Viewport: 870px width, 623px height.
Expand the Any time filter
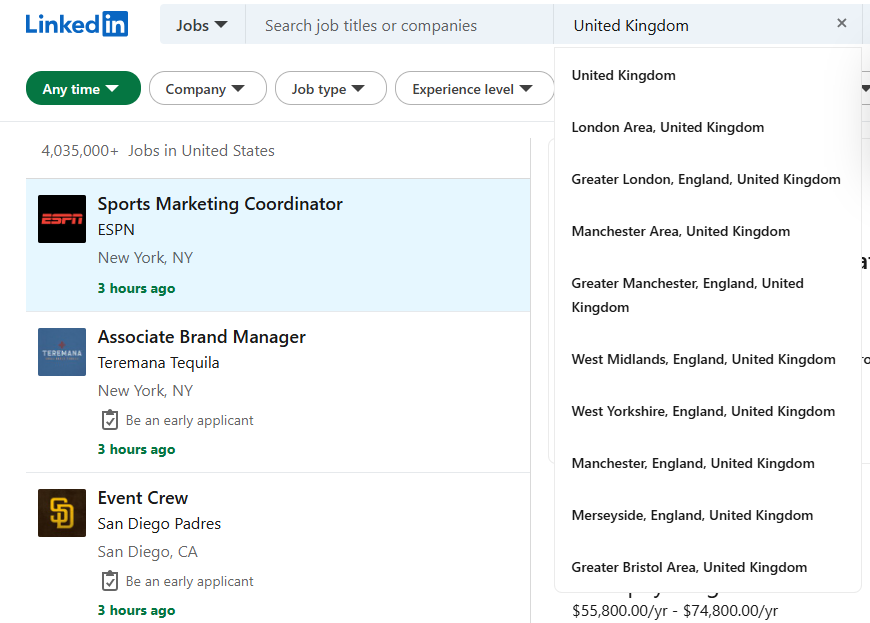point(83,88)
